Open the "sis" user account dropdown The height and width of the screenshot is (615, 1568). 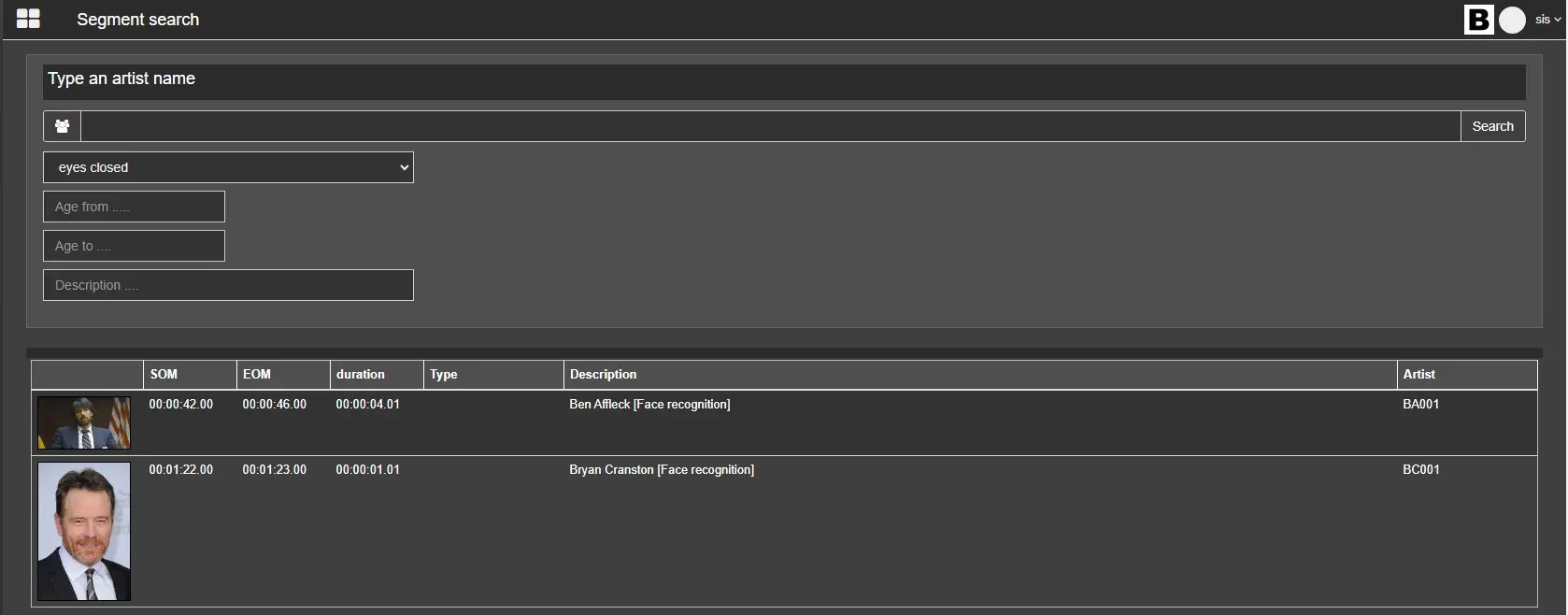(1547, 20)
